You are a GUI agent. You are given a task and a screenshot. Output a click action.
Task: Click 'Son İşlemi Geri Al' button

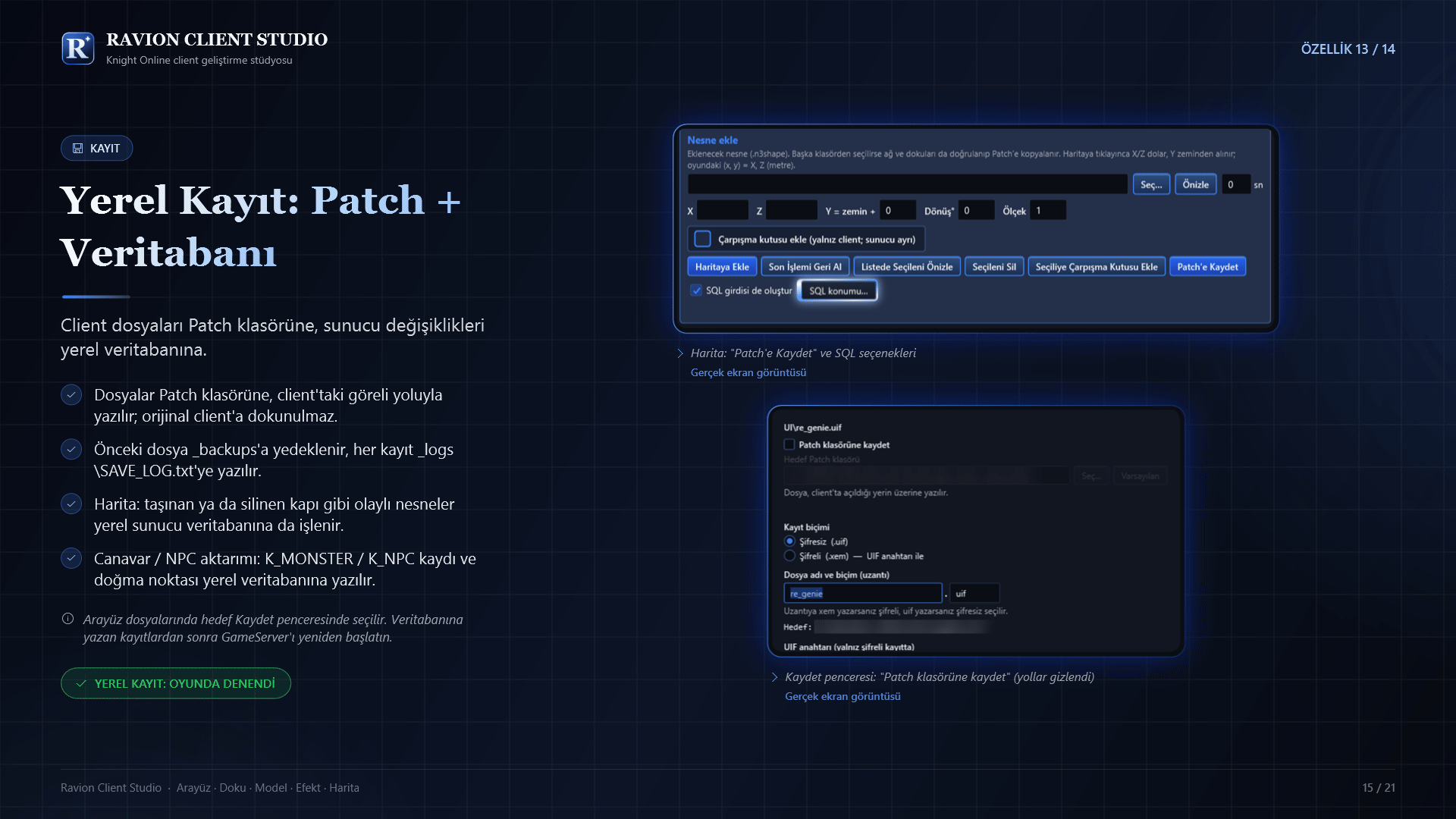tap(805, 267)
